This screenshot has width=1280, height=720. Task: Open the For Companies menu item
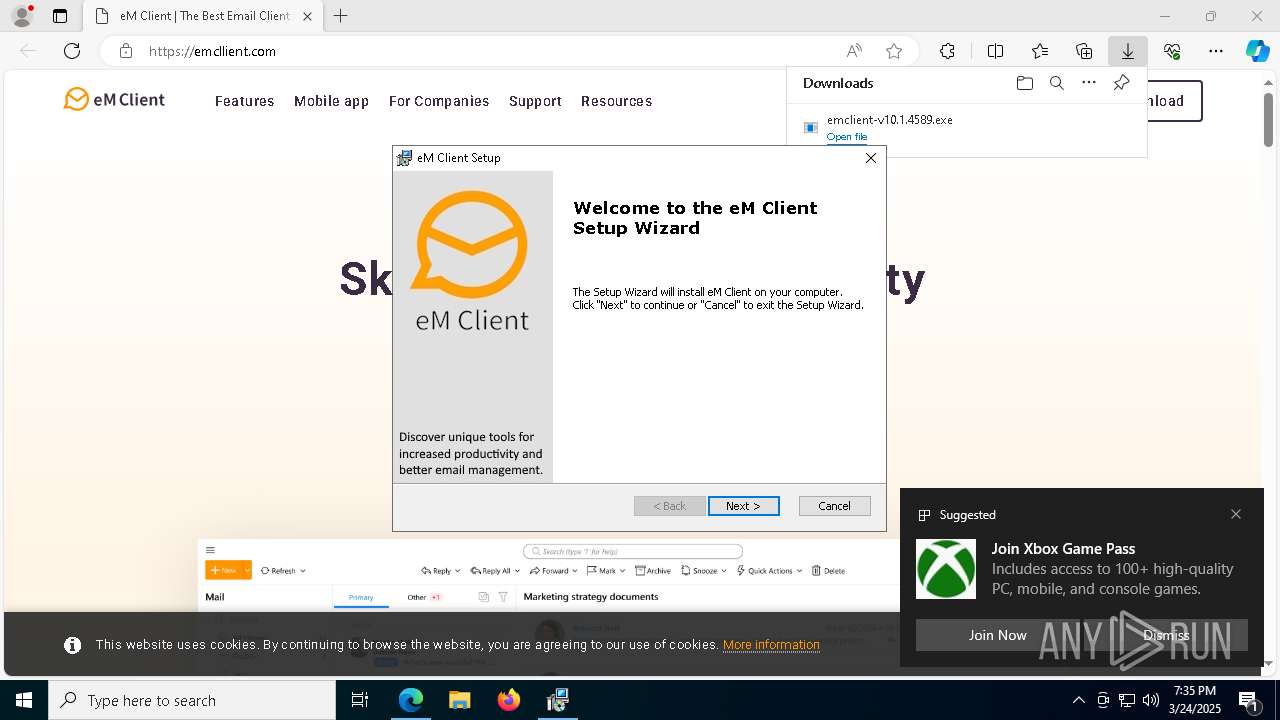[439, 101]
